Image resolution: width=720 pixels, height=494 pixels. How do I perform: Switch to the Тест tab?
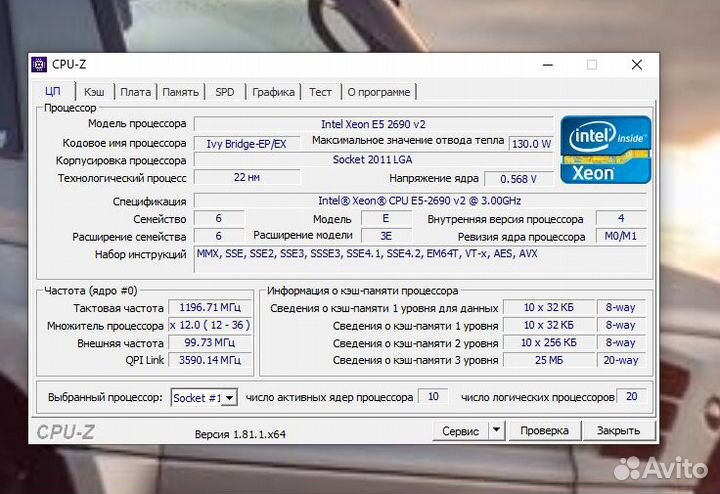pos(320,92)
